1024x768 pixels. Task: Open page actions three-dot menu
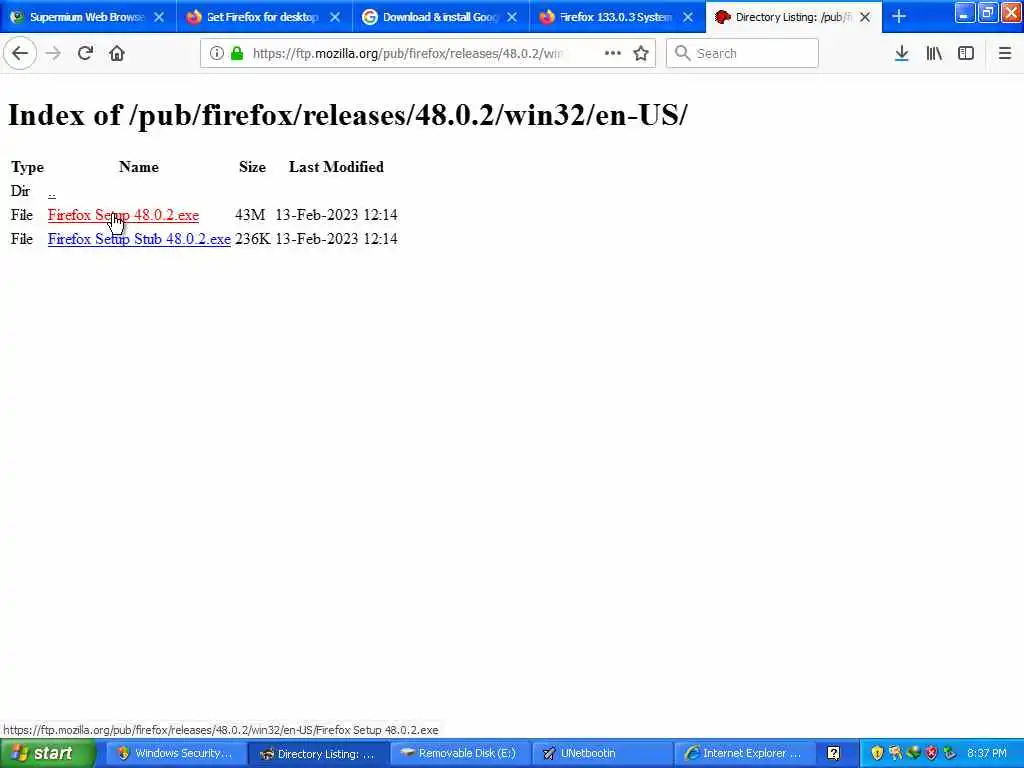coord(613,53)
